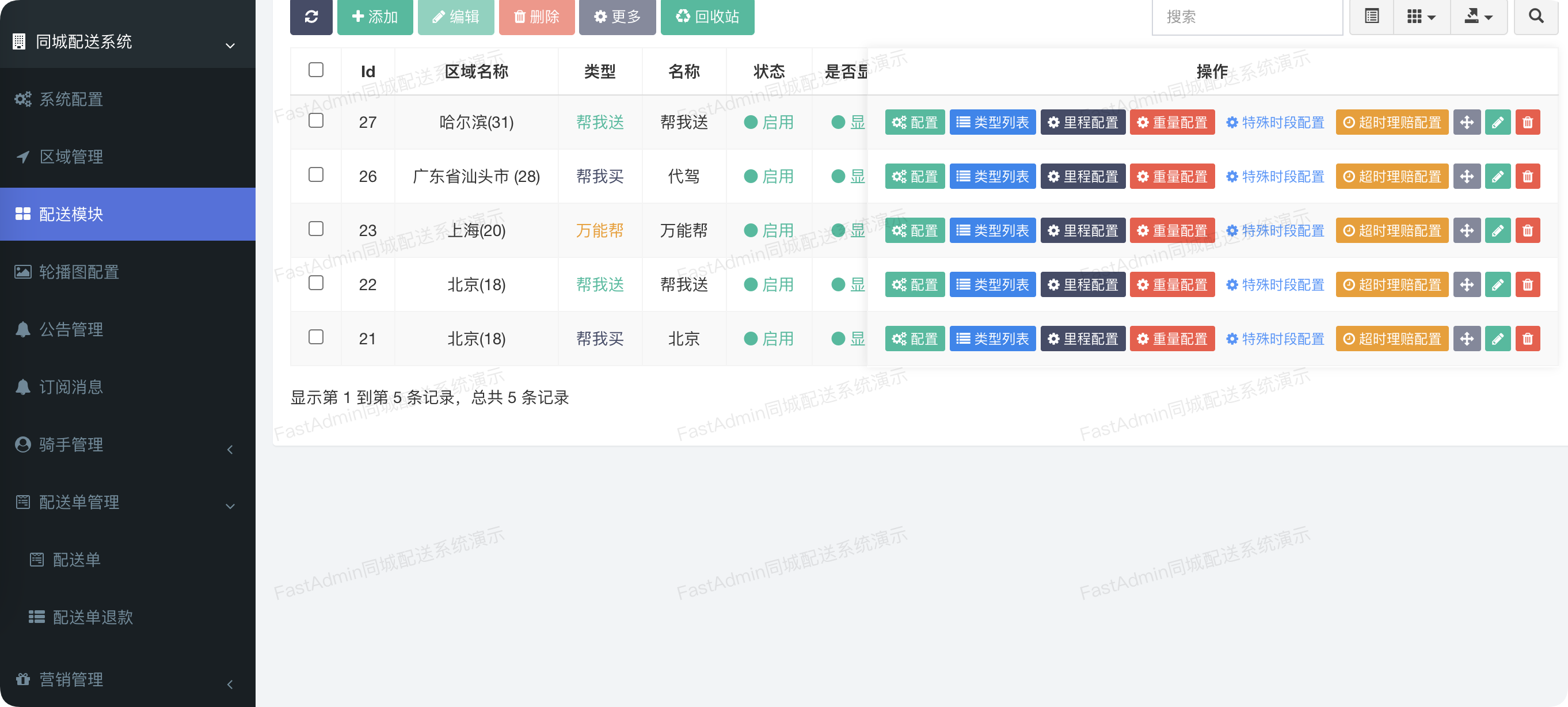
Task: Click green pencil edit icon for Id 26
Action: tap(1497, 177)
